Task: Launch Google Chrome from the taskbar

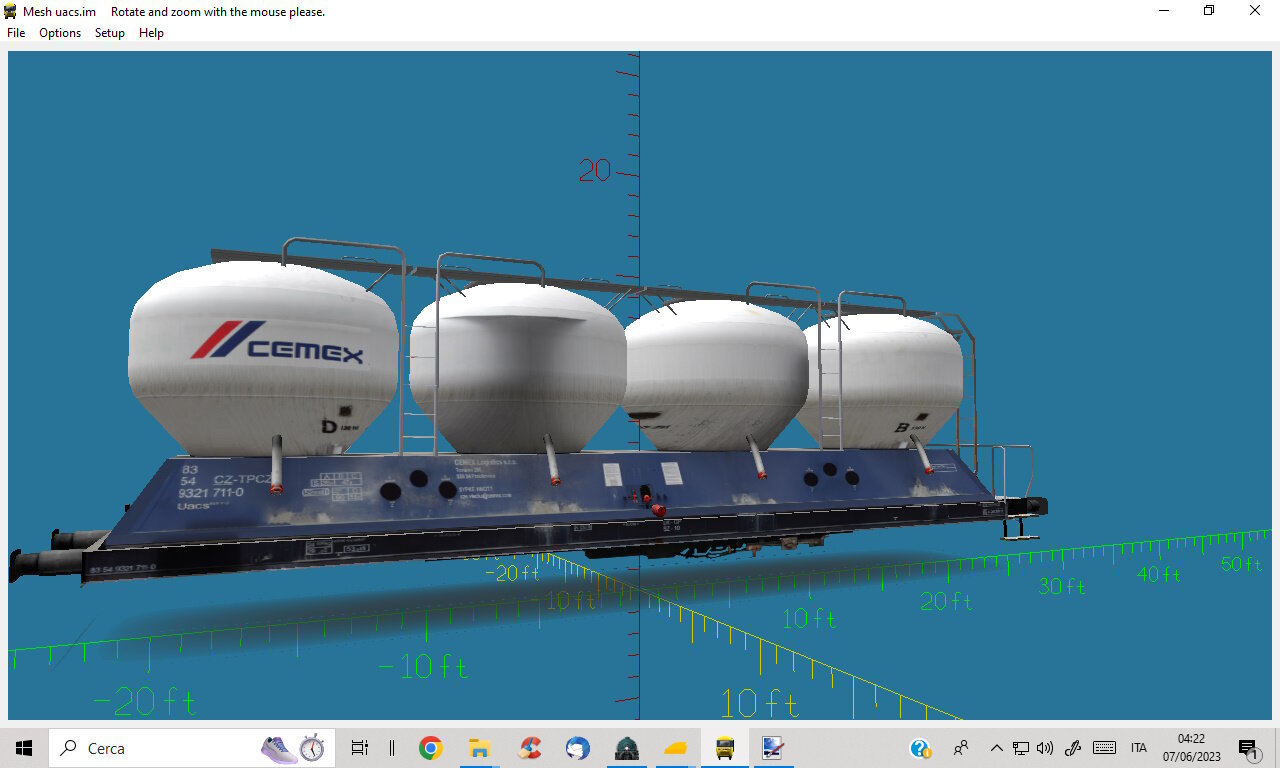Action: click(x=431, y=748)
